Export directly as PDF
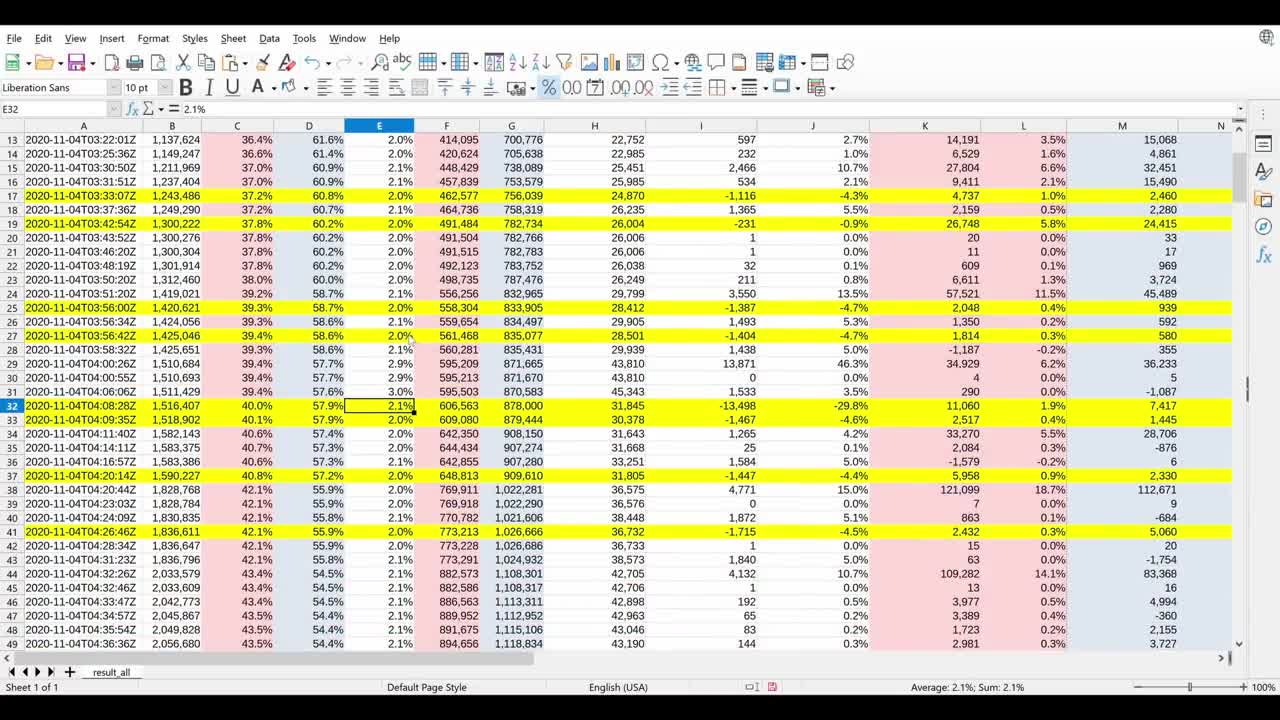Viewport: 1280px width, 720px height. (111, 62)
